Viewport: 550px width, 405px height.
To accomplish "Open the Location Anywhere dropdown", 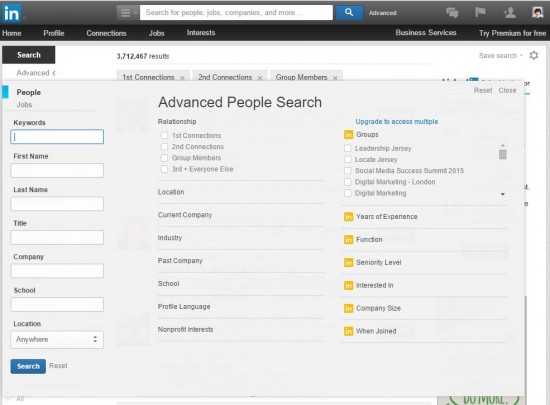I will point(57,339).
